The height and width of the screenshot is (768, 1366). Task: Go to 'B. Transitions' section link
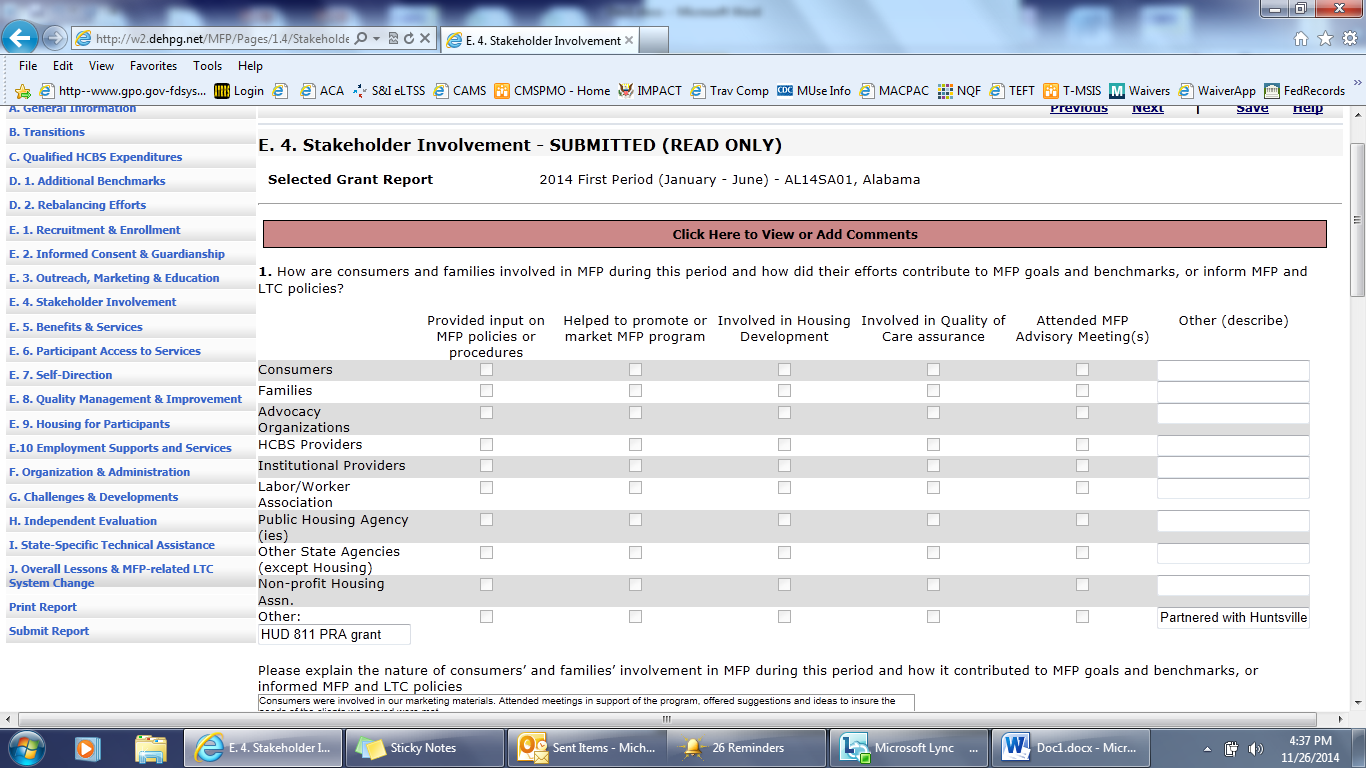click(x=47, y=132)
